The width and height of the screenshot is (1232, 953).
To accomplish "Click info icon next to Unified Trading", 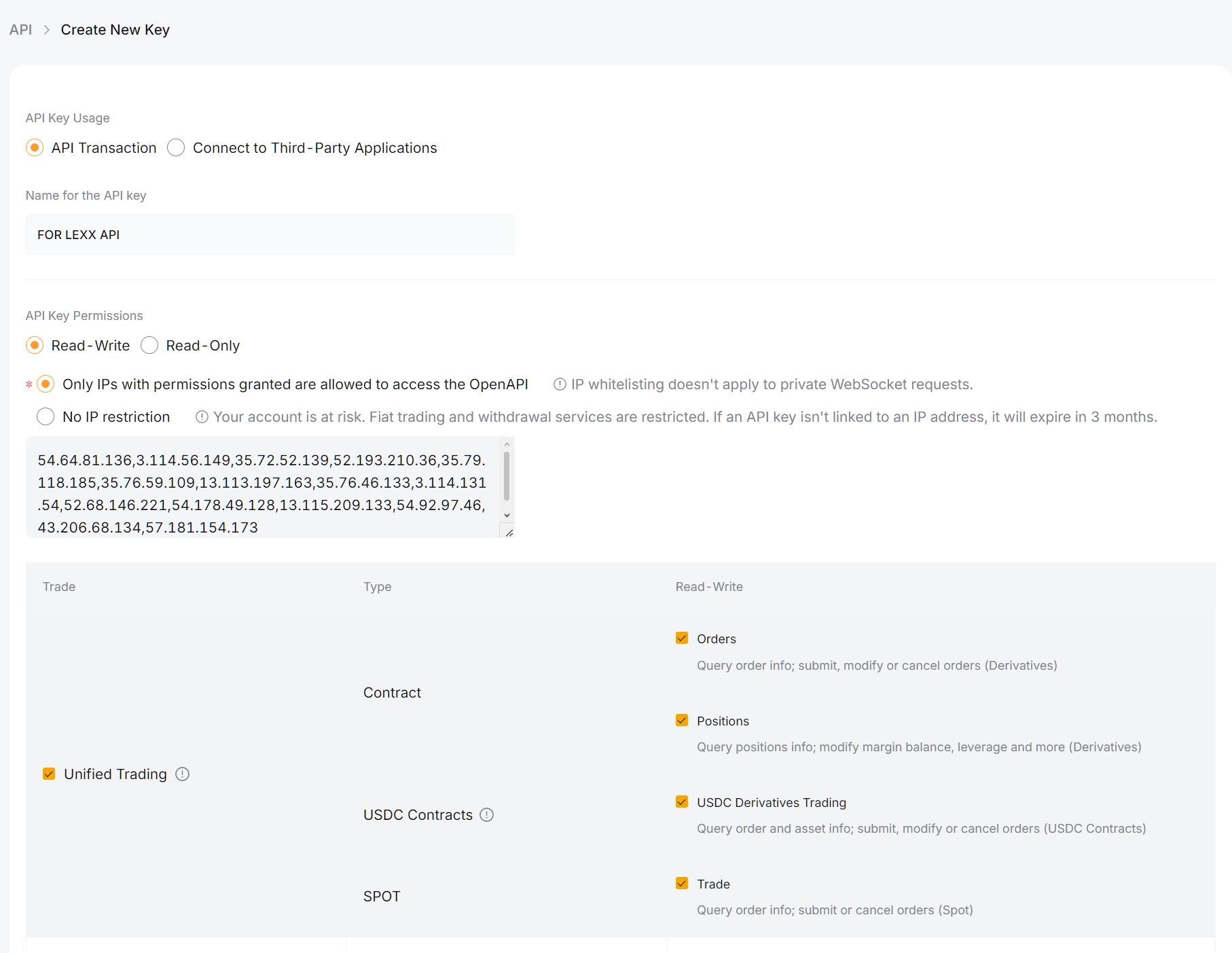I will point(182,774).
